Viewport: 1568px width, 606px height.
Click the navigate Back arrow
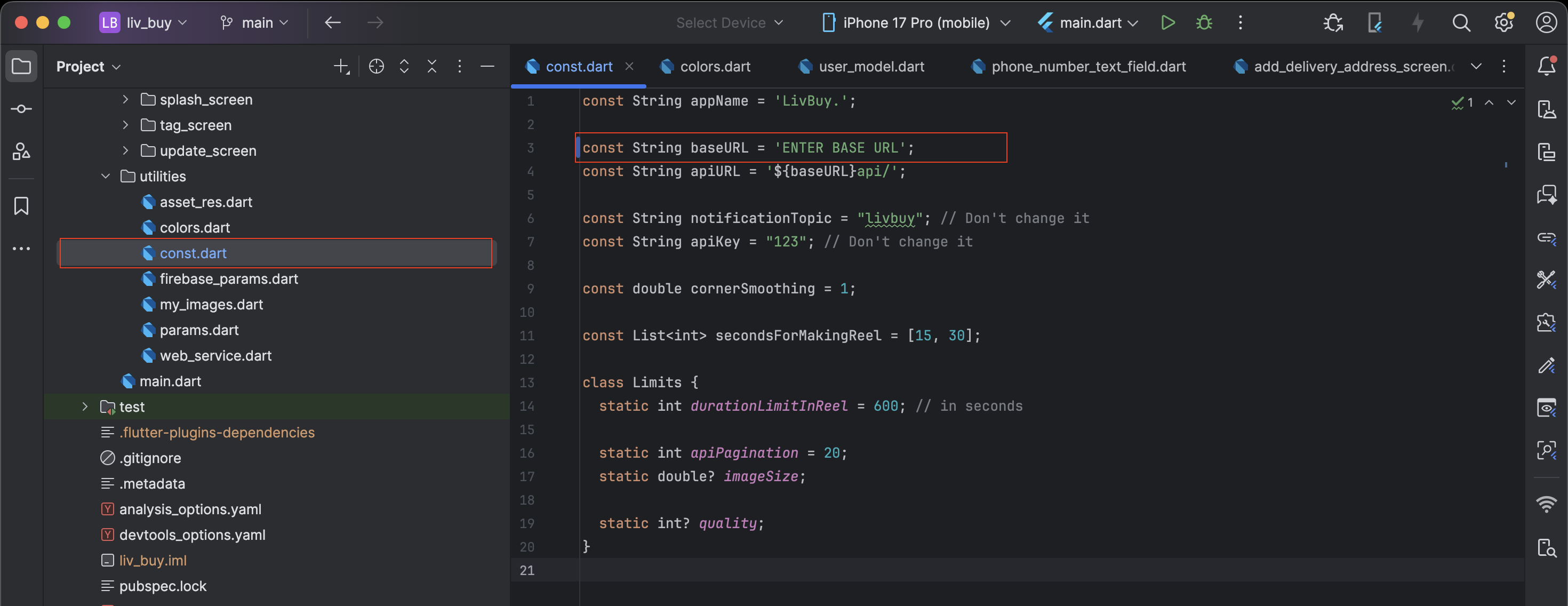click(332, 23)
